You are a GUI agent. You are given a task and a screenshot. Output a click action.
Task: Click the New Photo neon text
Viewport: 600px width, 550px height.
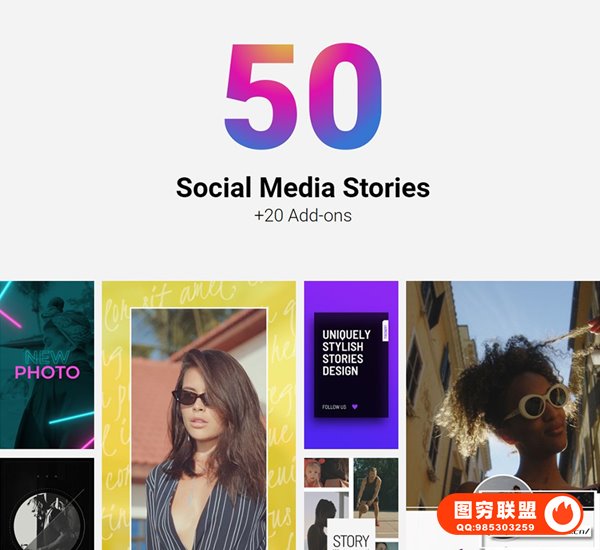47,365
